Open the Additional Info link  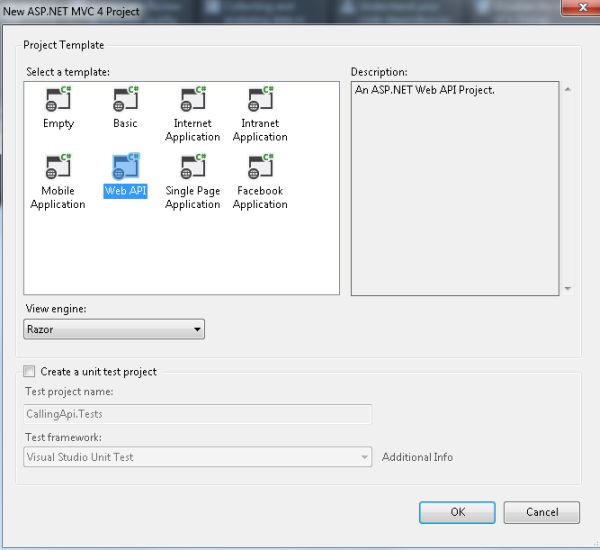pyautogui.click(x=417, y=457)
